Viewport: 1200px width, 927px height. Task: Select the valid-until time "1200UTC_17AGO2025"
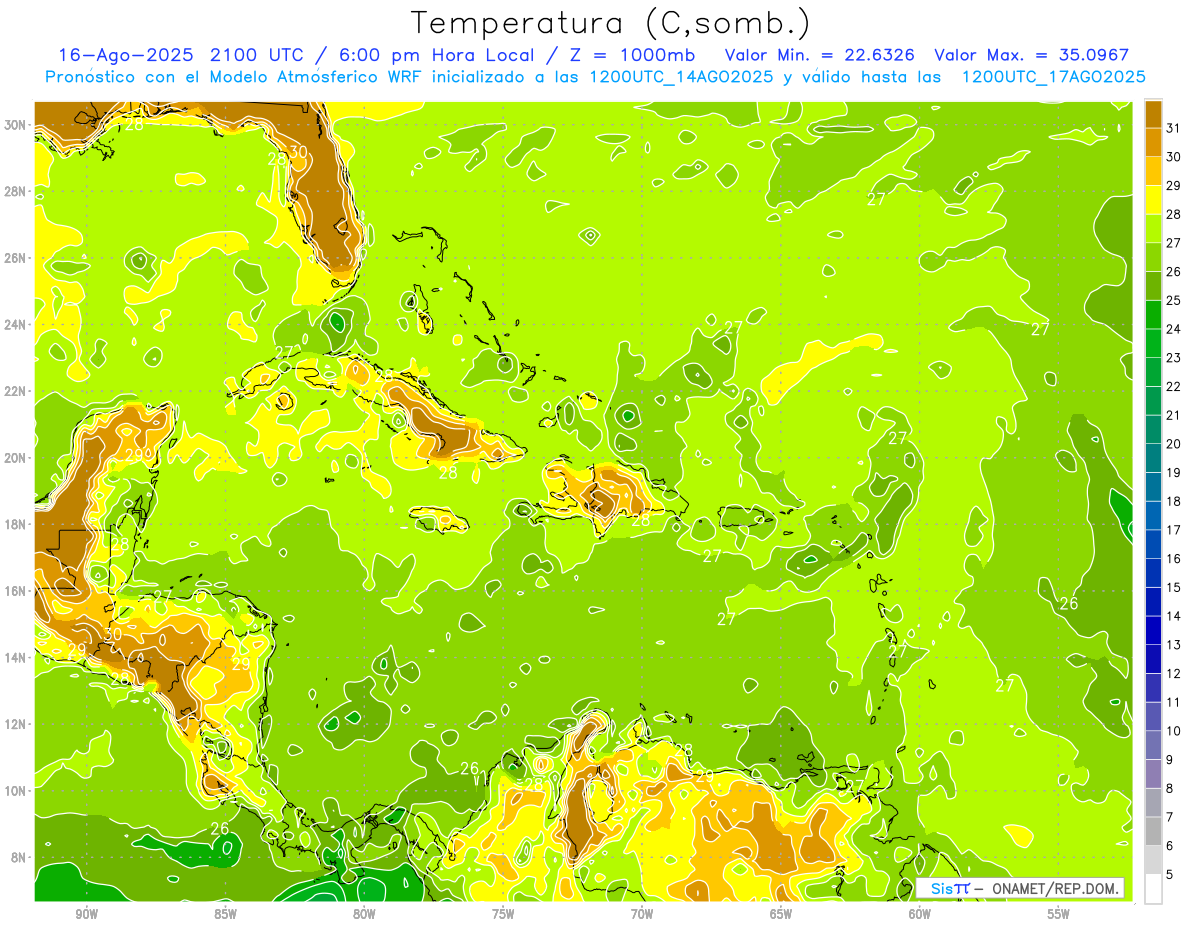click(x=1053, y=77)
